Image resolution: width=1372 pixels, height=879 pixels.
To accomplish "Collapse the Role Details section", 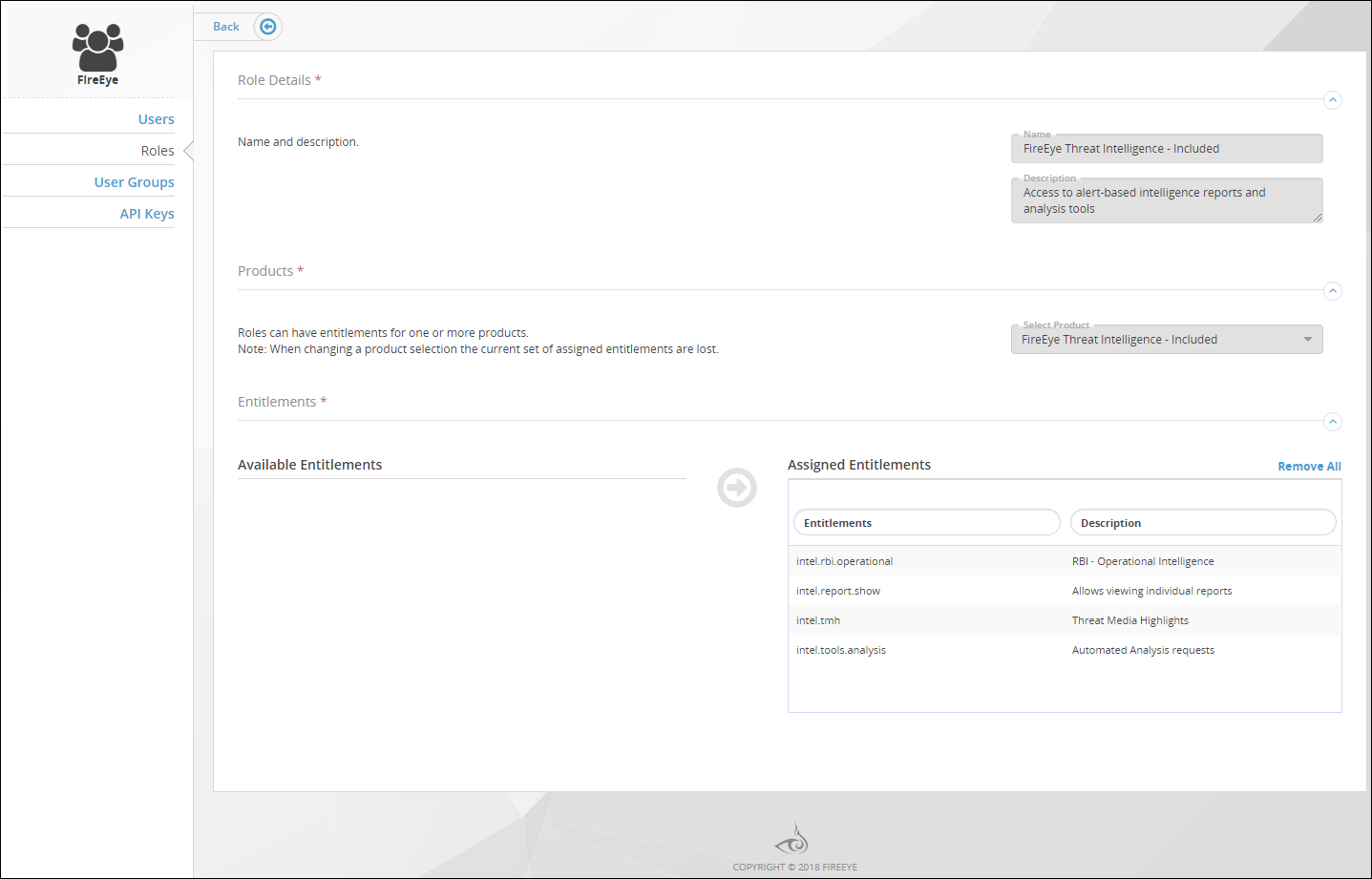I will coord(1334,100).
